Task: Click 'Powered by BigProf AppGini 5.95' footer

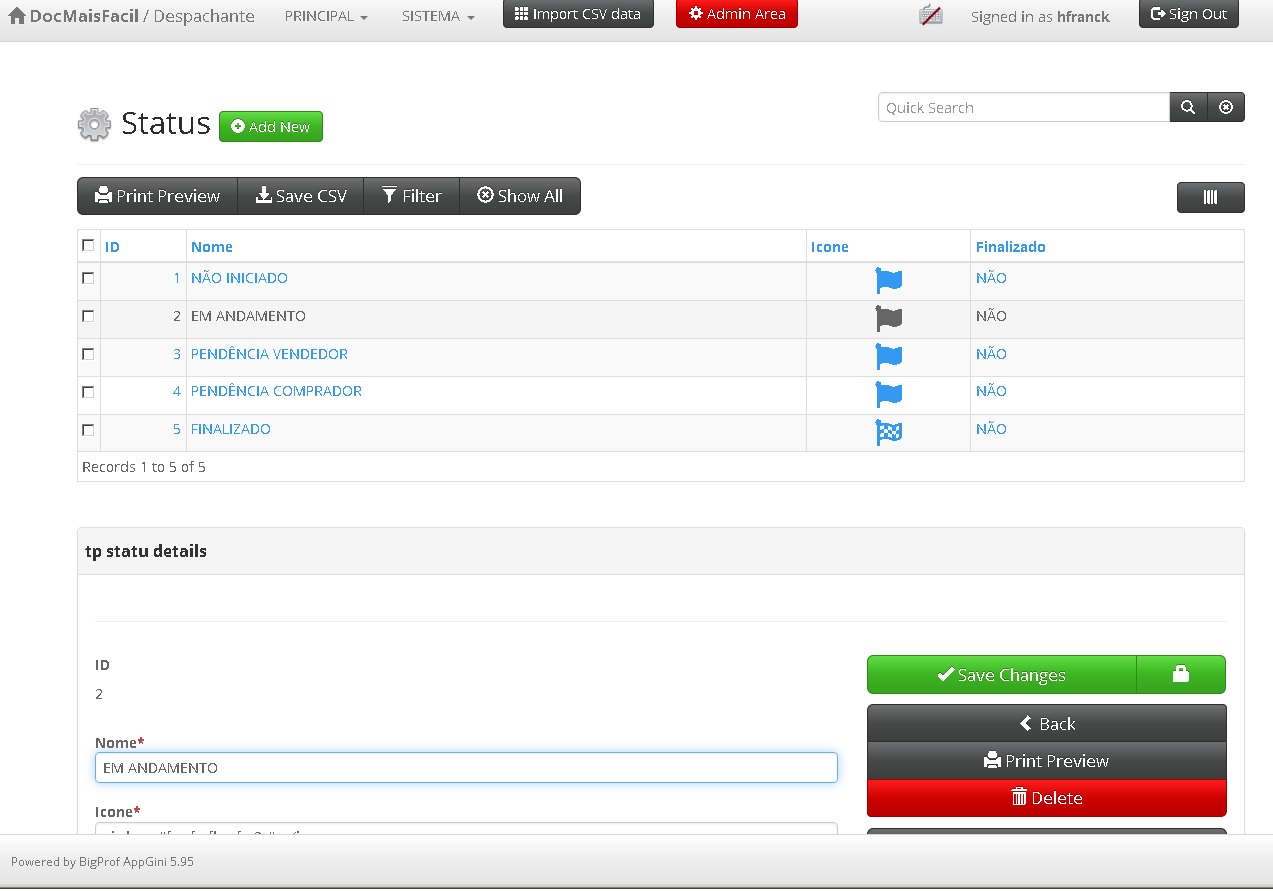Action: point(102,861)
